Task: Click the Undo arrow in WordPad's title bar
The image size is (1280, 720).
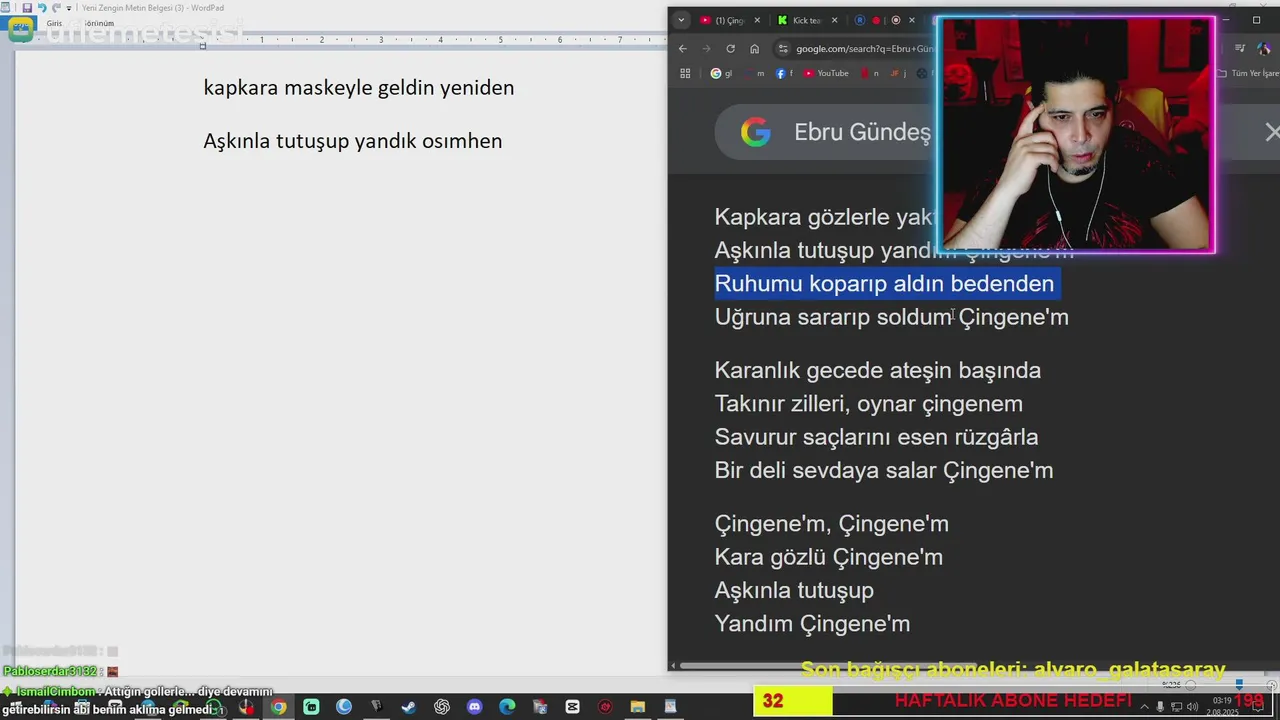Action: 41,8
